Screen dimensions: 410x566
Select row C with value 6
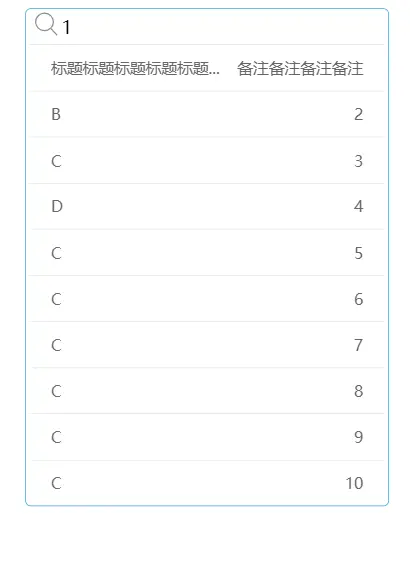(207, 299)
